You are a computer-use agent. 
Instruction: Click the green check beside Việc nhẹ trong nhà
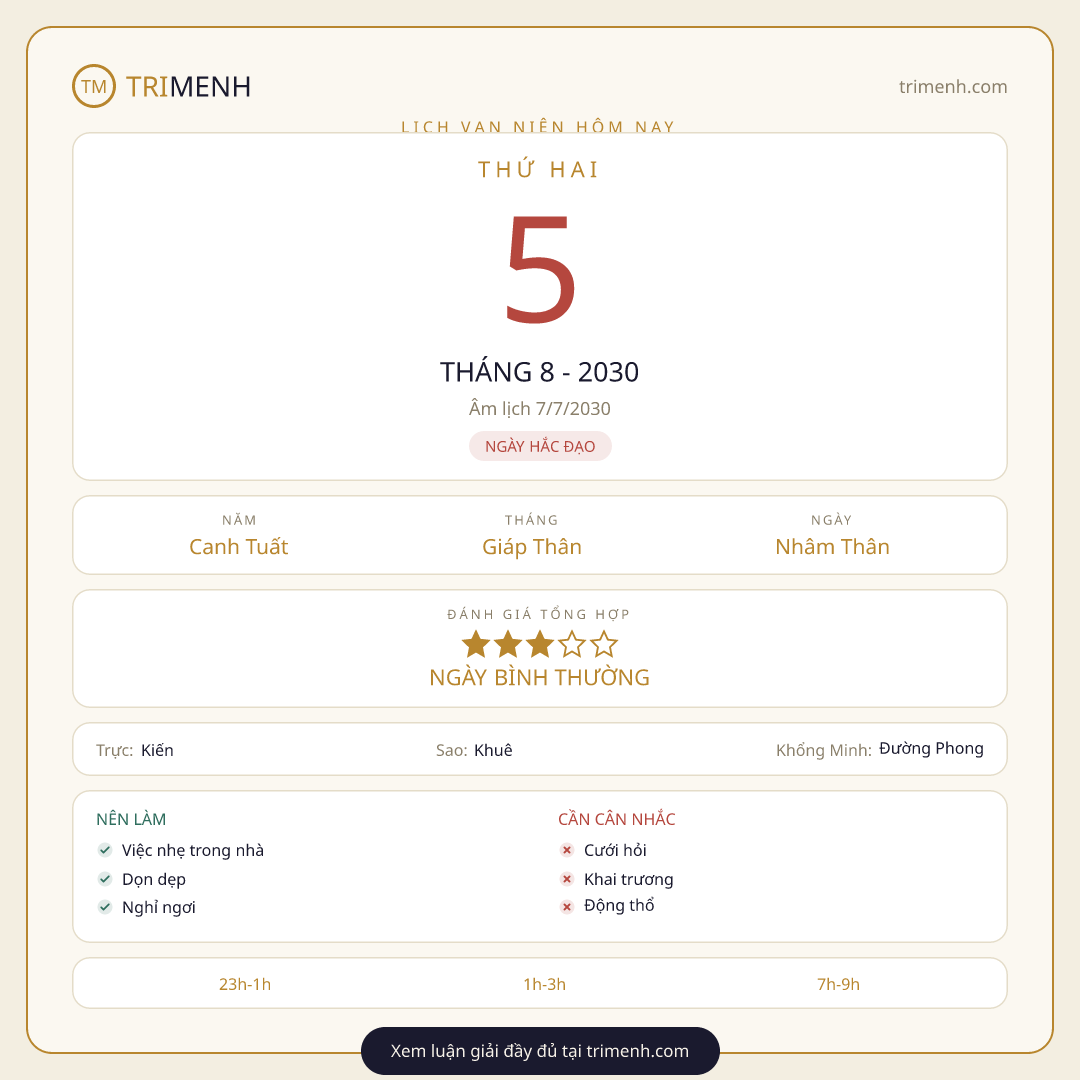point(105,850)
